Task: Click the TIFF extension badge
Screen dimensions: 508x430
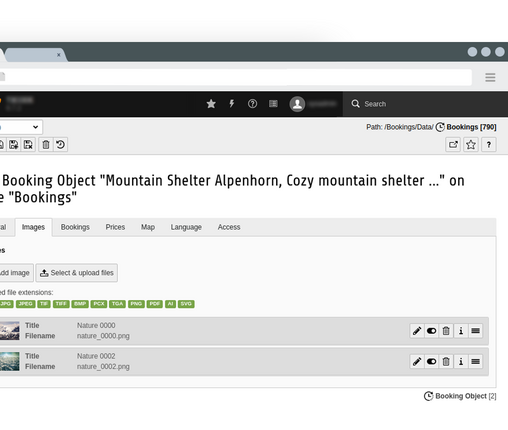Action: pos(61,304)
